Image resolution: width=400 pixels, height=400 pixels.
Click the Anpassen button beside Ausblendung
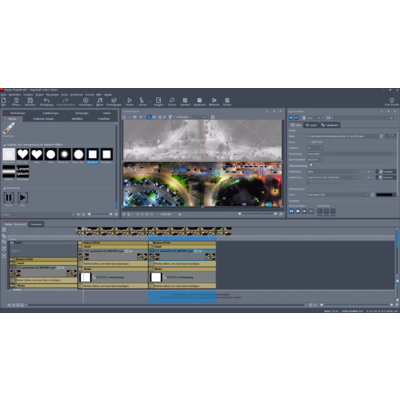point(386,178)
